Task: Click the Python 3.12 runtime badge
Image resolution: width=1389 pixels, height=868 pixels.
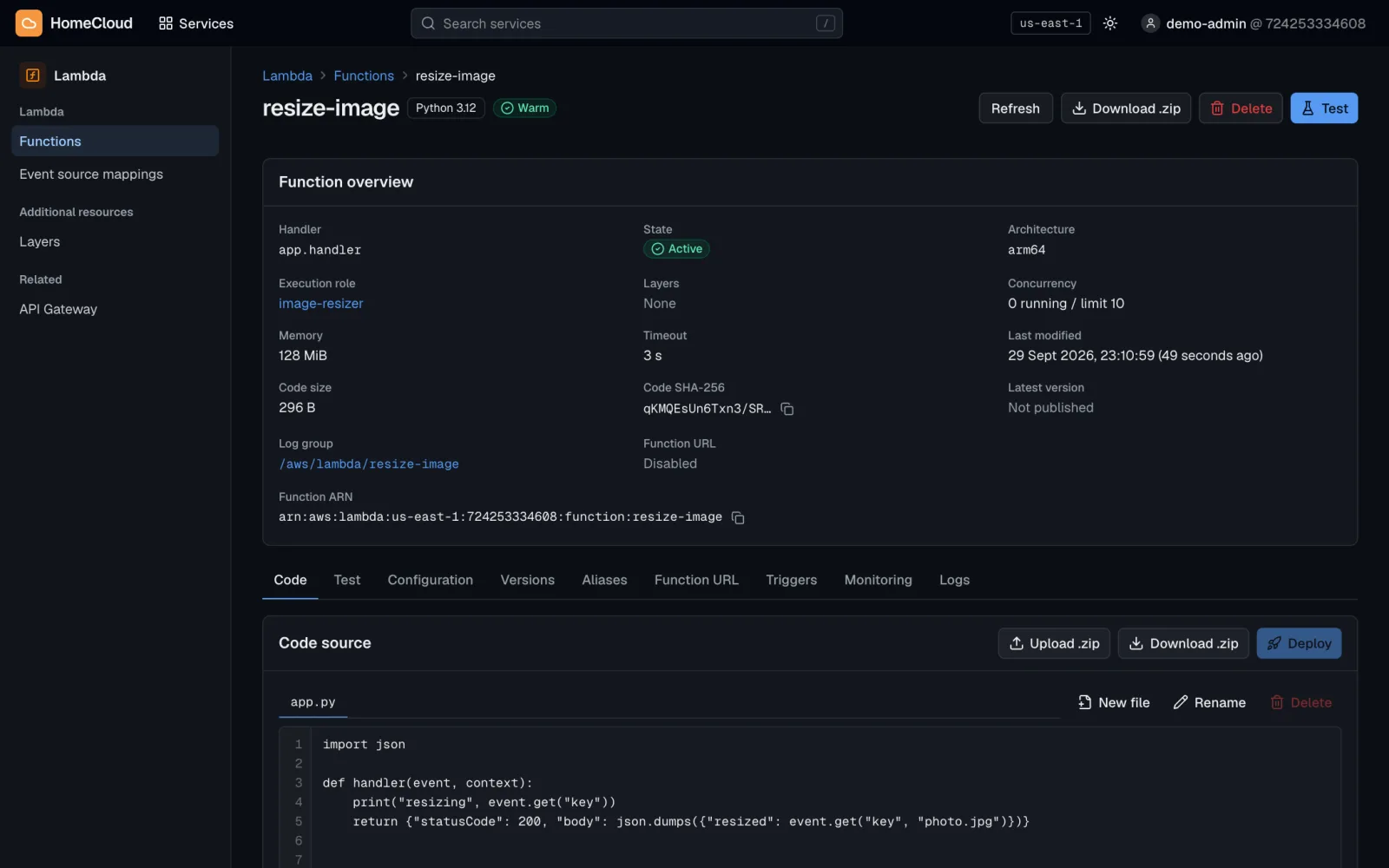Action: coord(446,108)
